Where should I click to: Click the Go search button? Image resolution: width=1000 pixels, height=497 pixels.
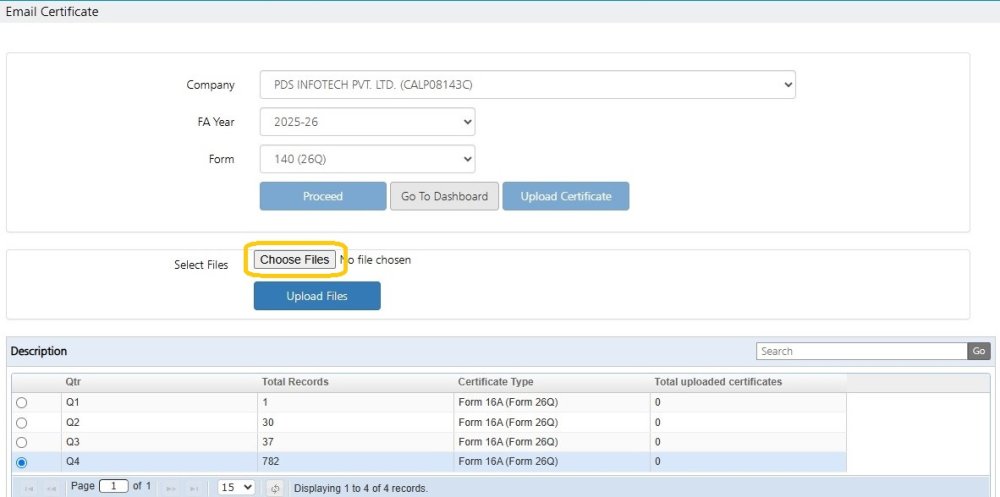(x=979, y=351)
